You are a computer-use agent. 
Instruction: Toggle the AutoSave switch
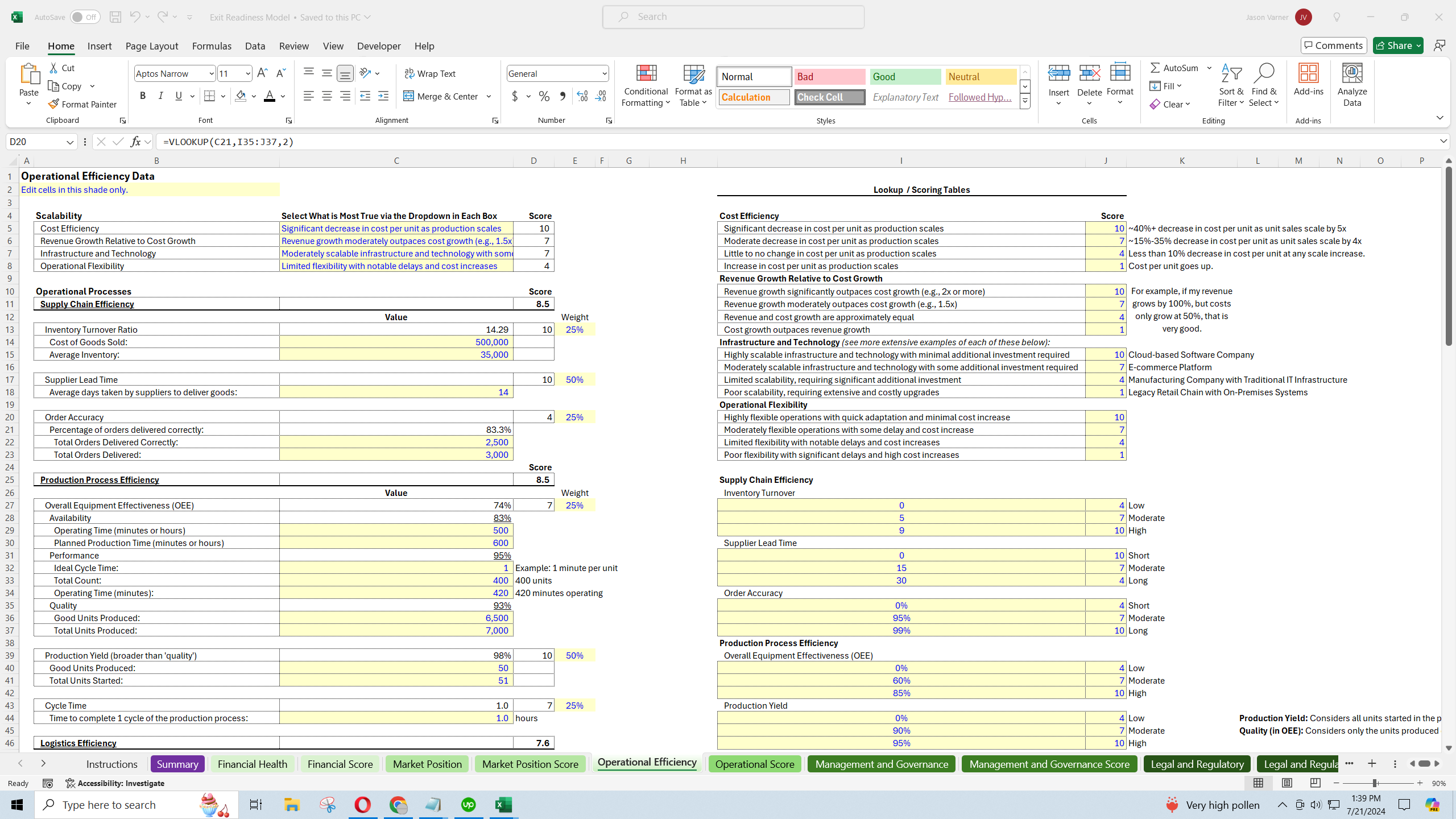tap(85, 17)
